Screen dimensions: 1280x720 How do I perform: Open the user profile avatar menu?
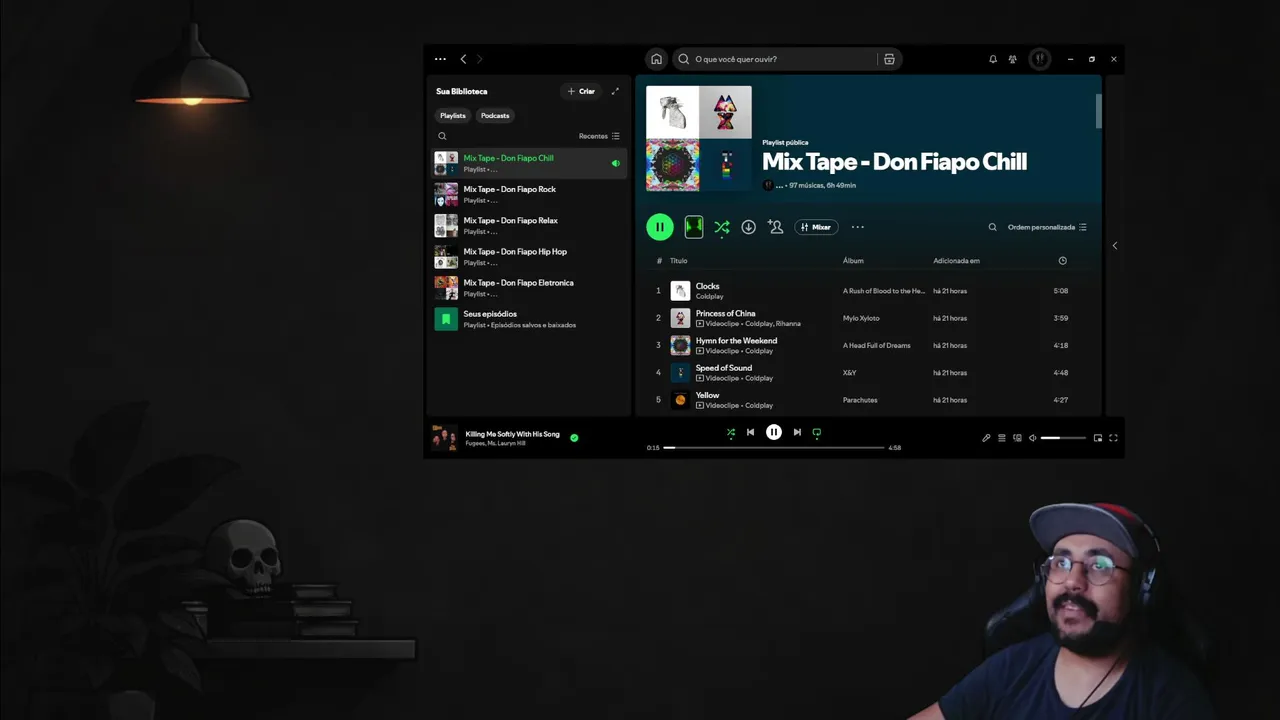coord(1039,59)
